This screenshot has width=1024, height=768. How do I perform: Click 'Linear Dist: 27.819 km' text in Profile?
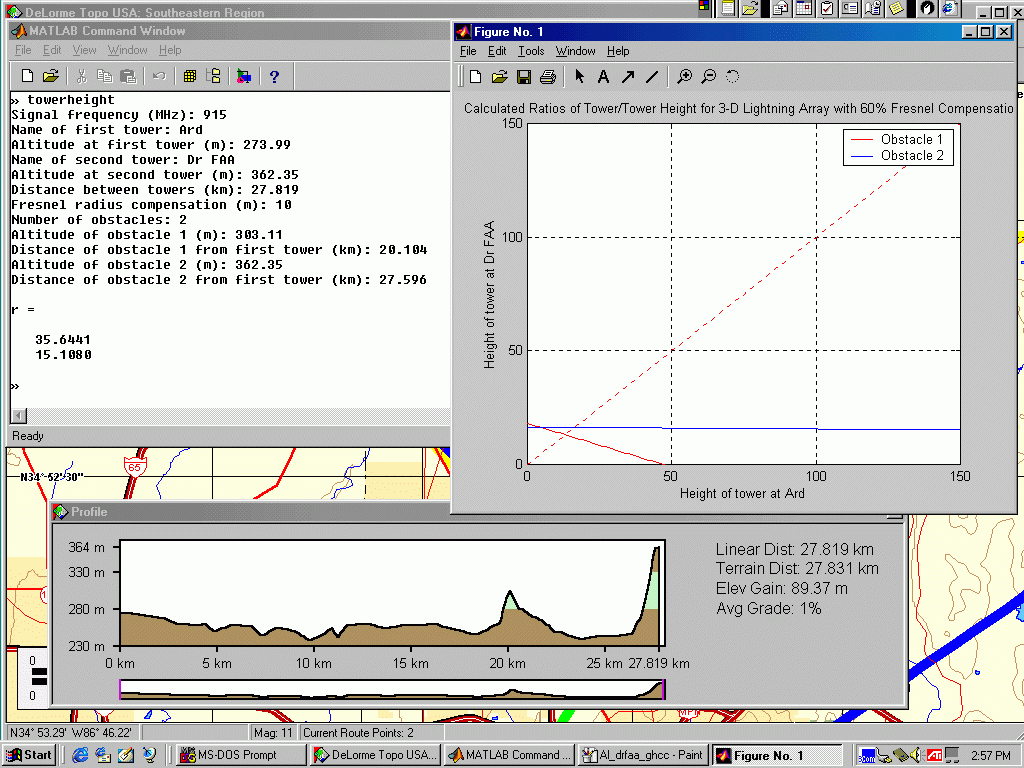pyautogui.click(x=795, y=549)
